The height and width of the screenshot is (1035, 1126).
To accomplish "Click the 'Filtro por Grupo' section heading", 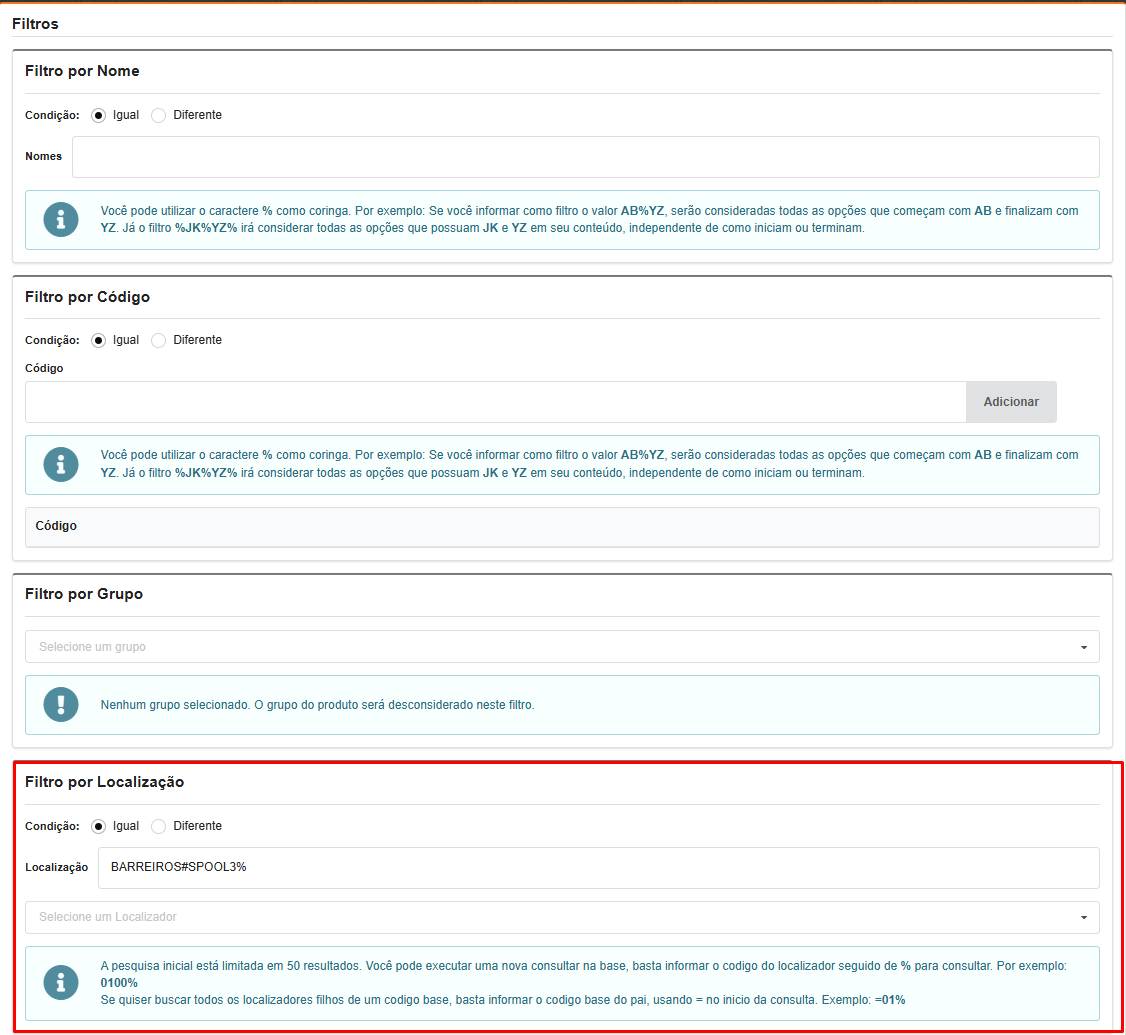I will coord(84,594).
